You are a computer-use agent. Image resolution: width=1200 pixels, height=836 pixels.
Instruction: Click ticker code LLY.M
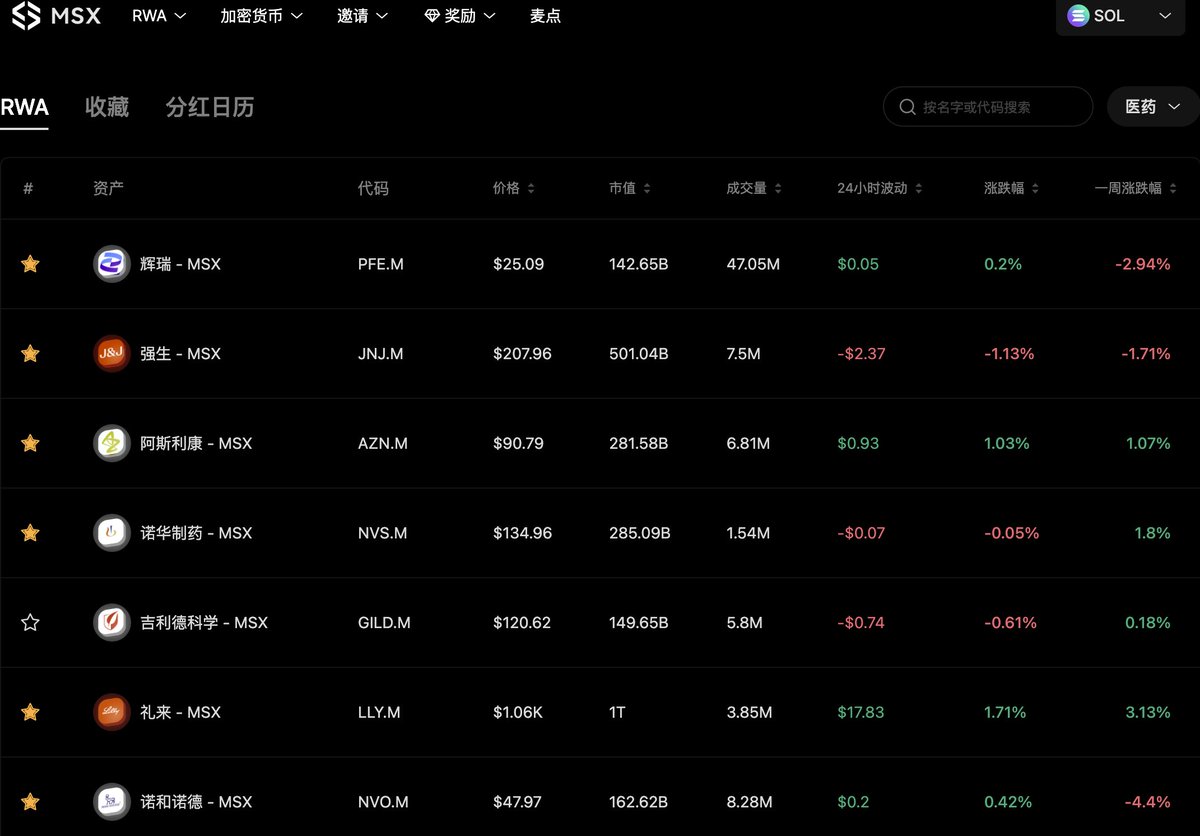point(379,712)
